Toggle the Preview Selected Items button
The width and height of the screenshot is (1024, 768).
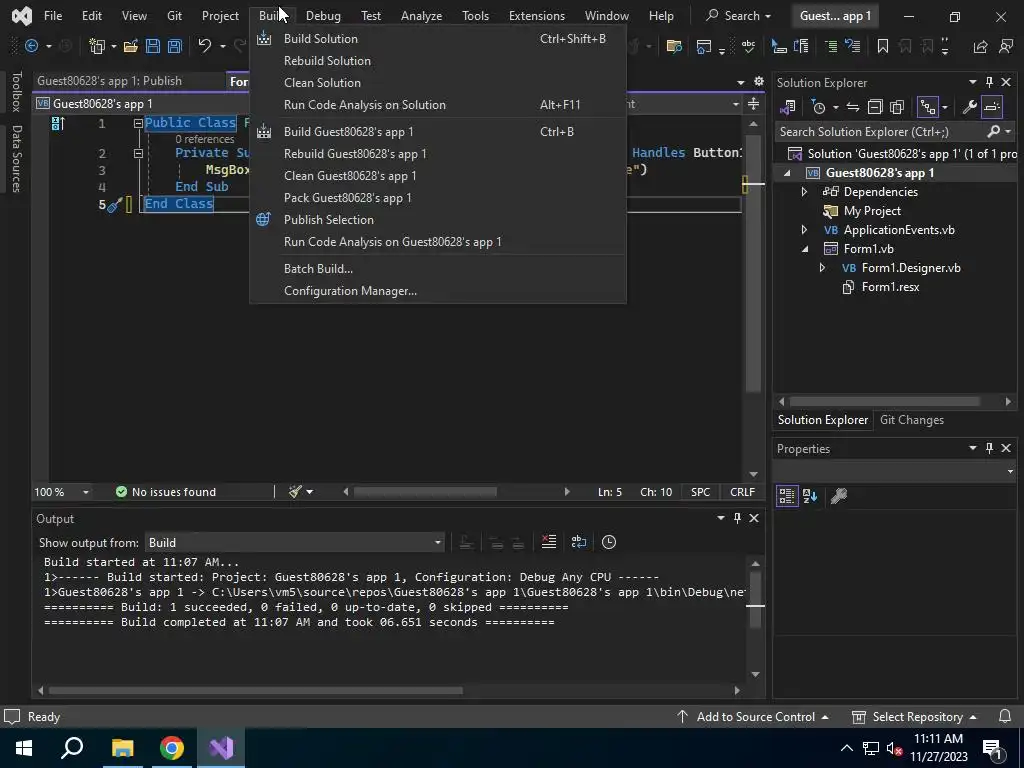(x=991, y=107)
